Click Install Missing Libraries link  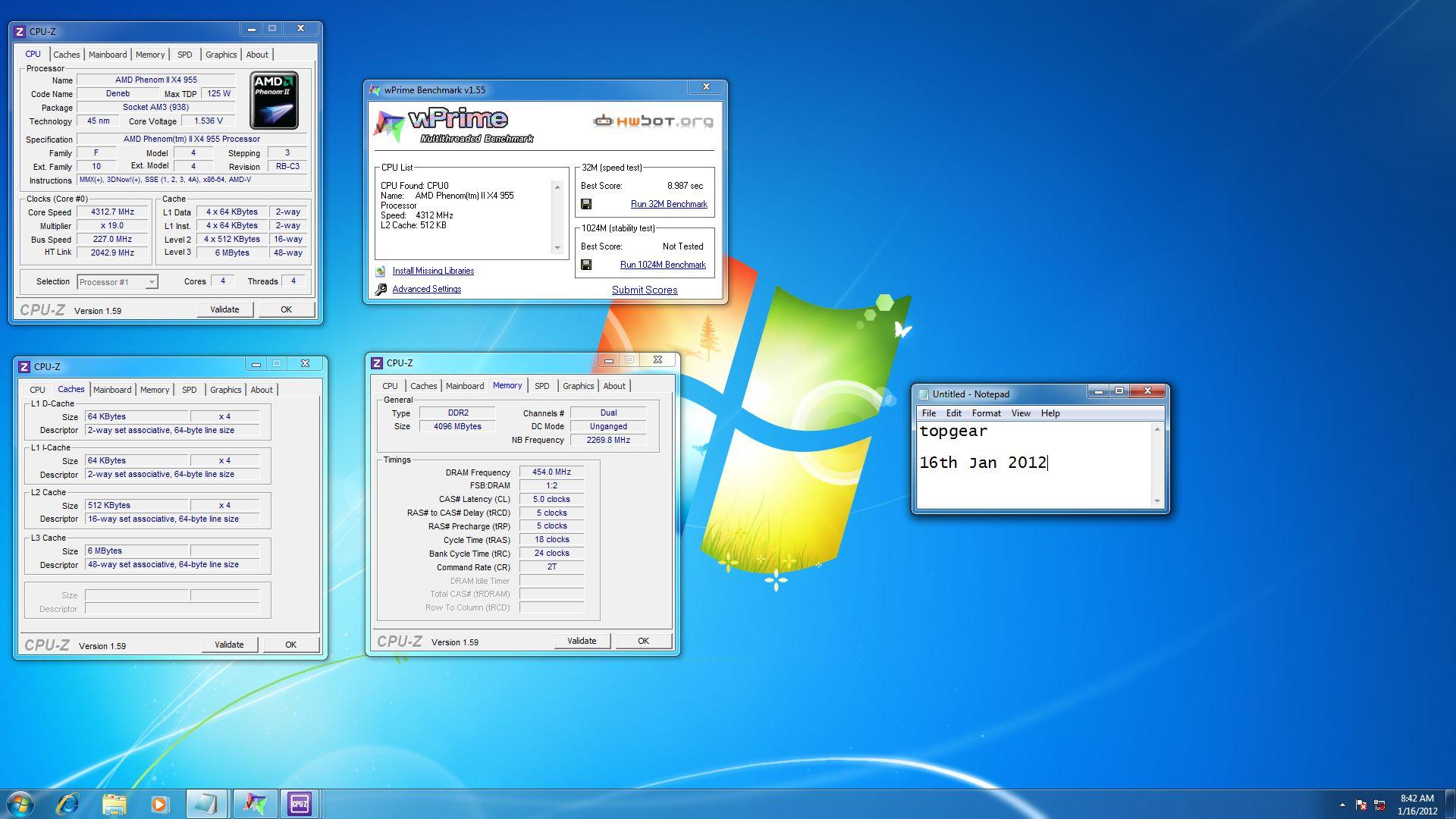[x=433, y=271]
